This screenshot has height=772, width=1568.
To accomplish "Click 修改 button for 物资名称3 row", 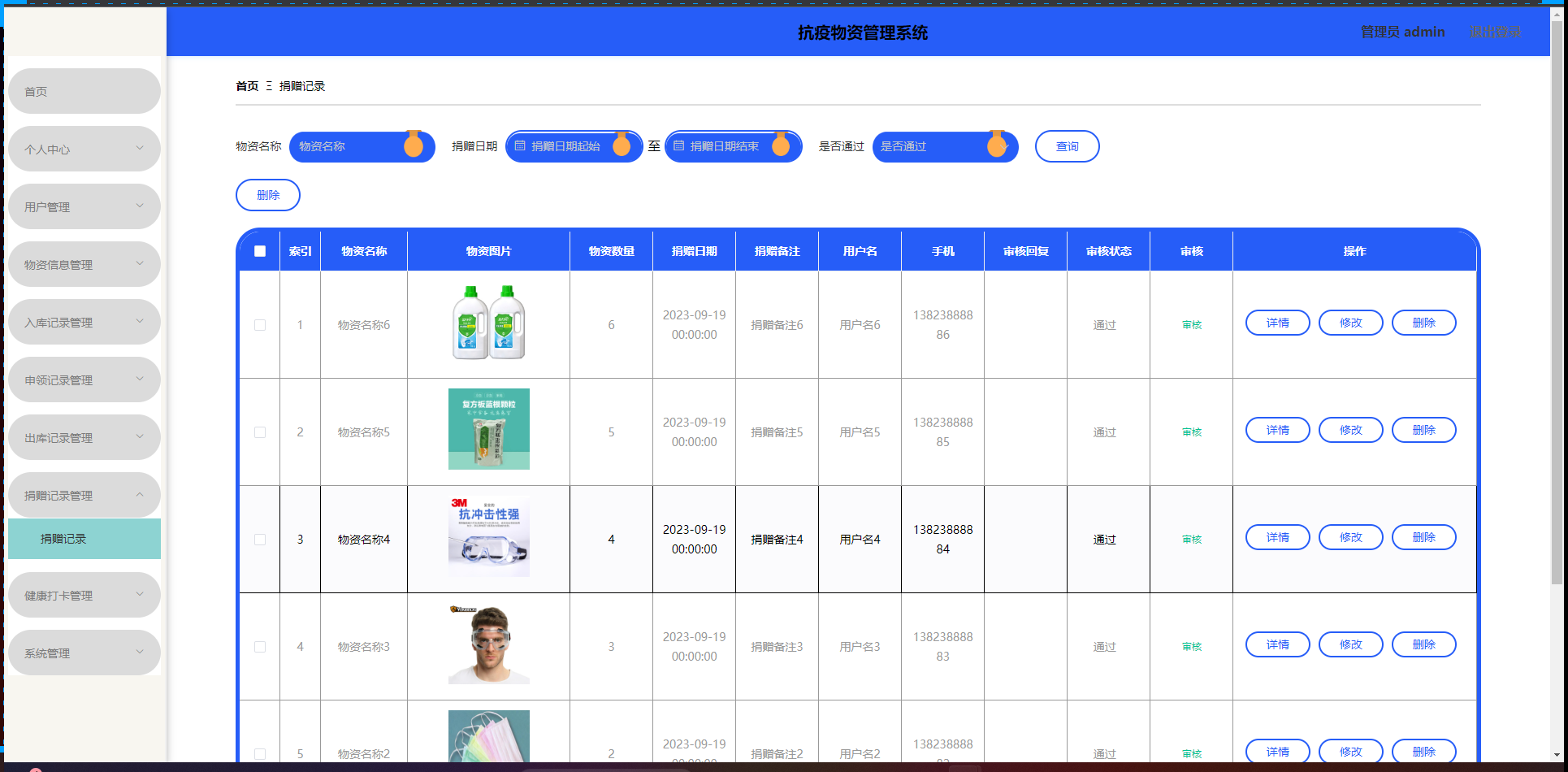I will (x=1350, y=644).
